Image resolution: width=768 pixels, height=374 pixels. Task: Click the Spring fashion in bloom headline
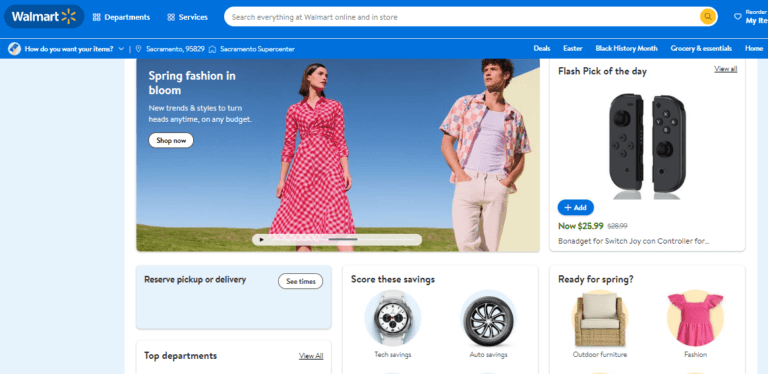[192, 83]
